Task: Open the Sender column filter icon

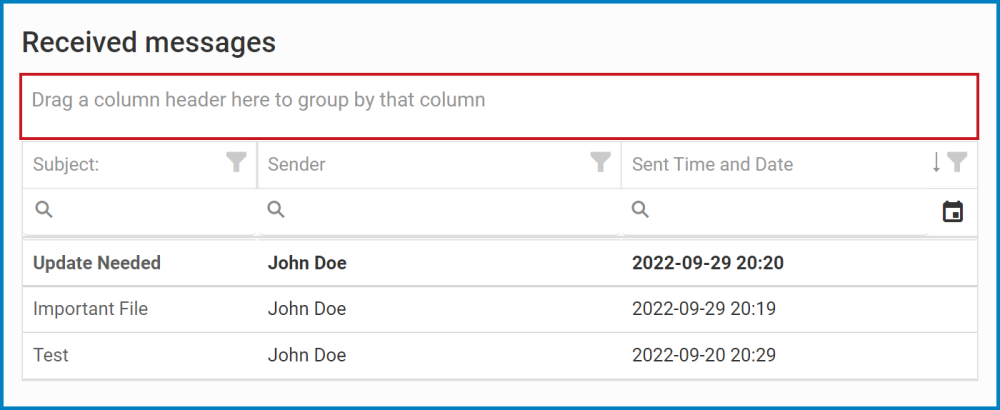Action: pos(600,163)
